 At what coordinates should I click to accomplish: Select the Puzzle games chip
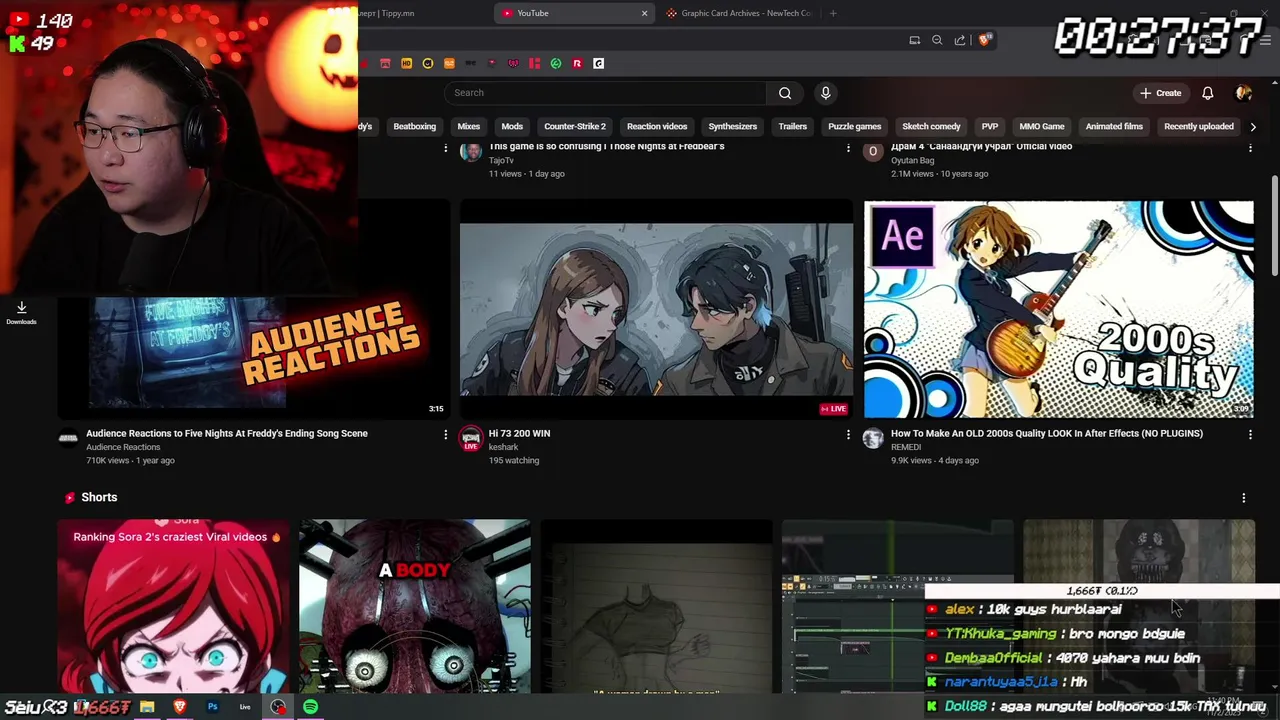tap(854, 126)
